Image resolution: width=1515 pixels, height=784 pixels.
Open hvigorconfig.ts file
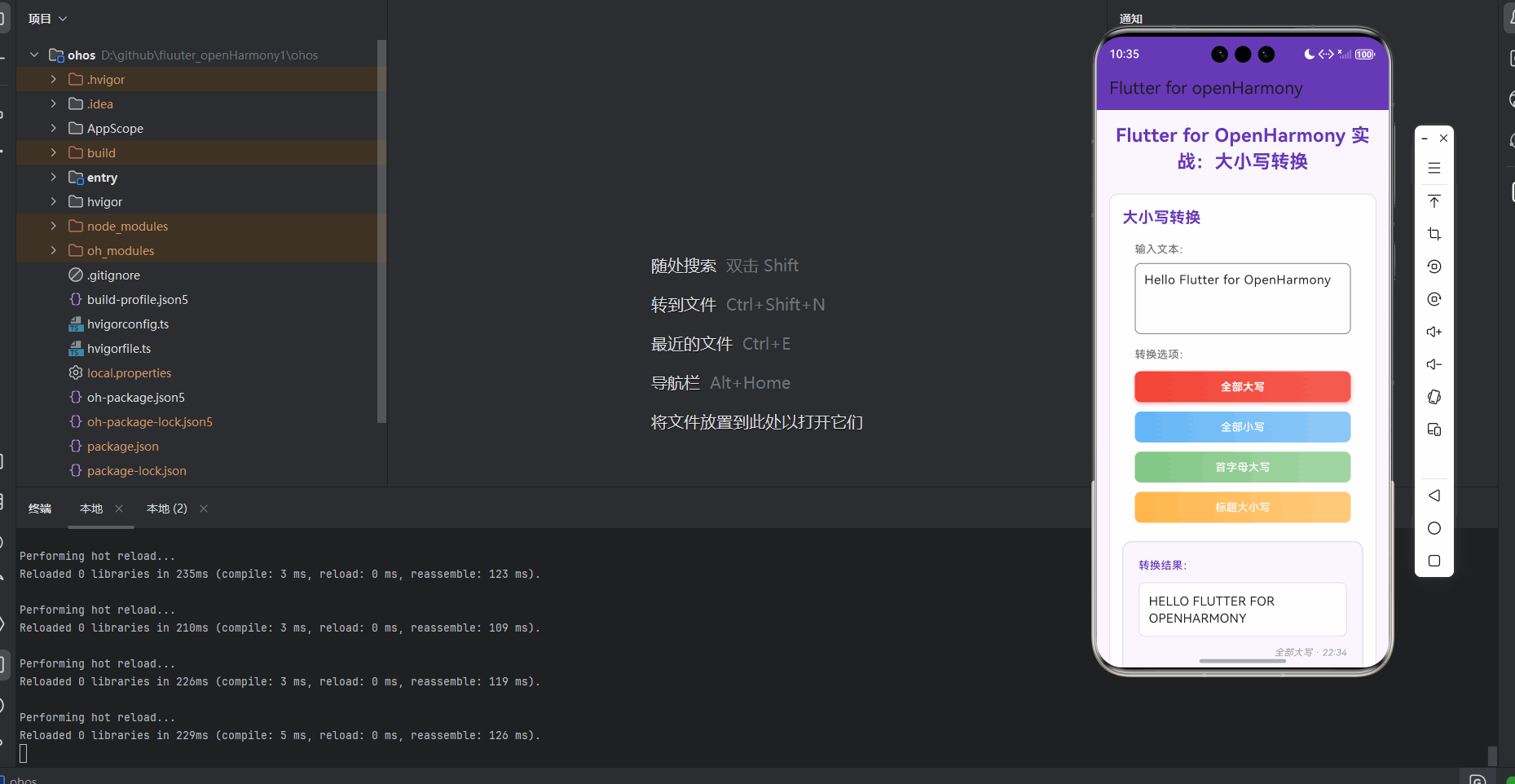click(x=128, y=324)
